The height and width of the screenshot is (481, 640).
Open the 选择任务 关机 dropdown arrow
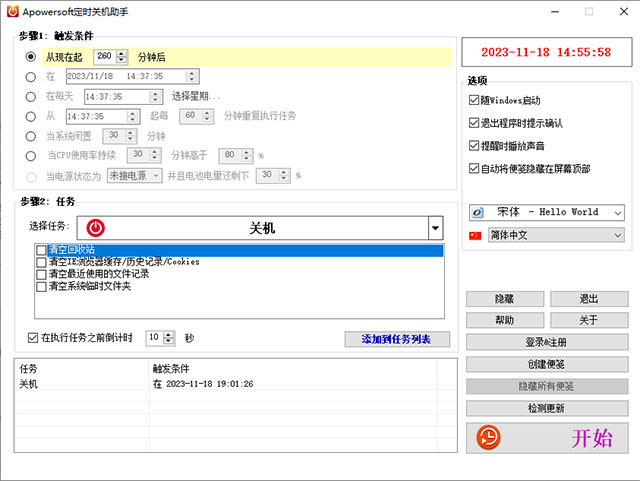435,228
